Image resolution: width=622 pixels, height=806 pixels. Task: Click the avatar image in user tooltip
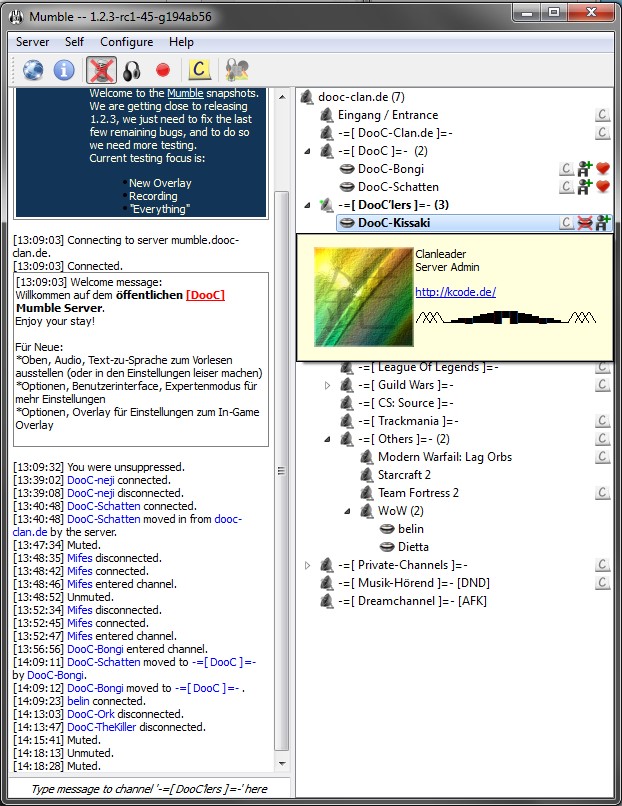pos(363,297)
